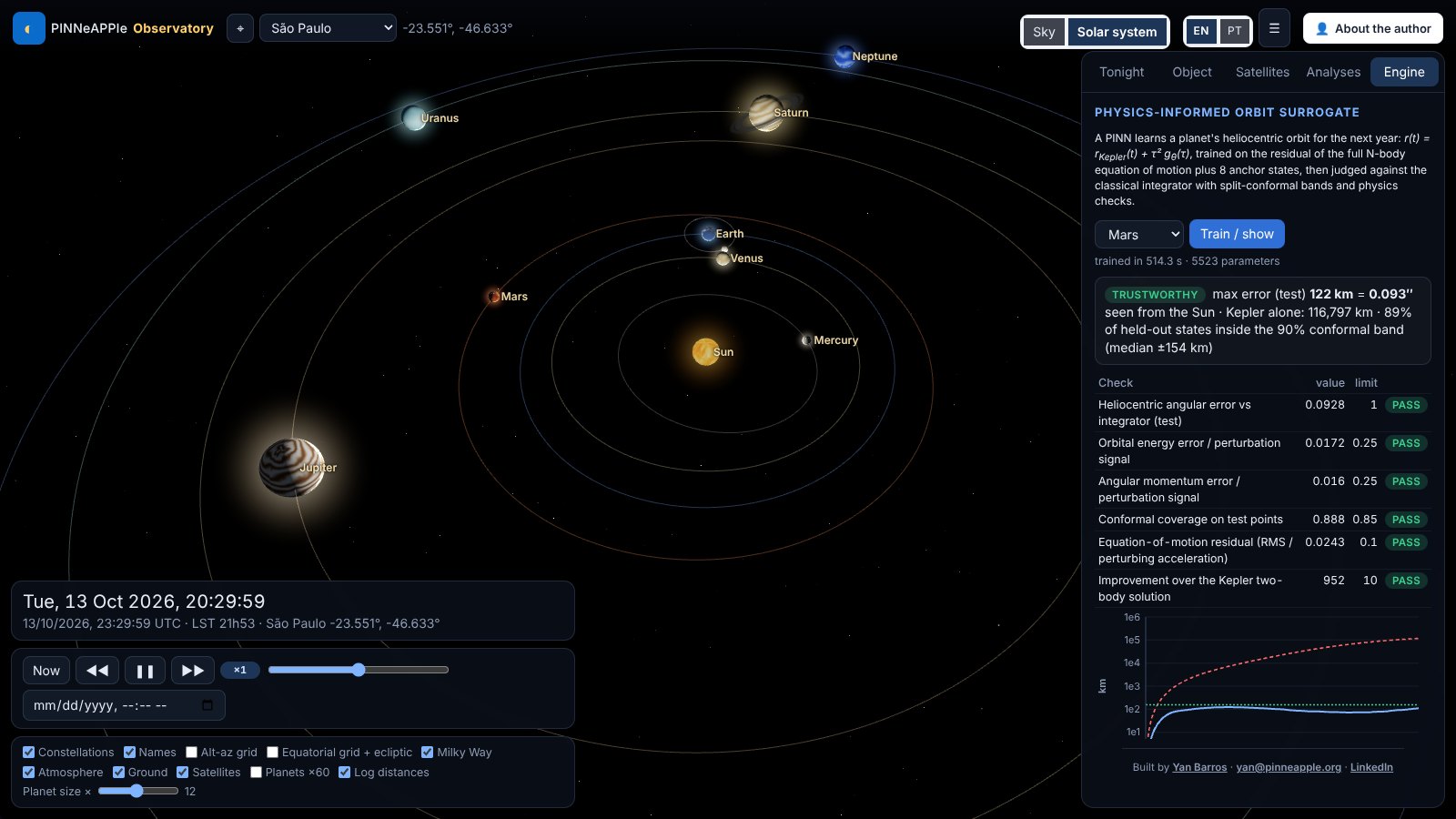This screenshot has height=819, width=1456.
Task: Select planet Earth in the view
Action: point(708,234)
